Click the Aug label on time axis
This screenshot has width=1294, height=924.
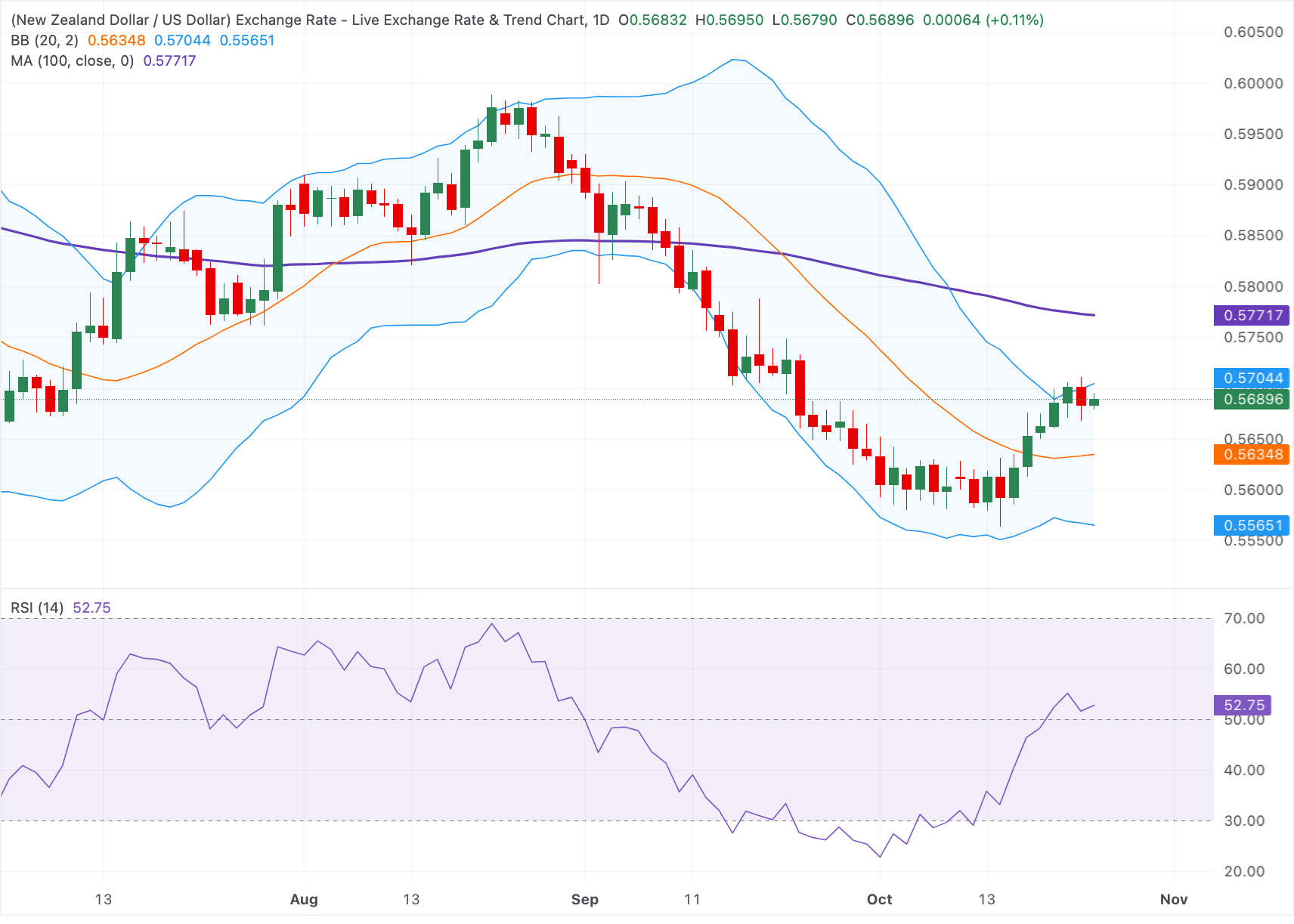point(304,899)
